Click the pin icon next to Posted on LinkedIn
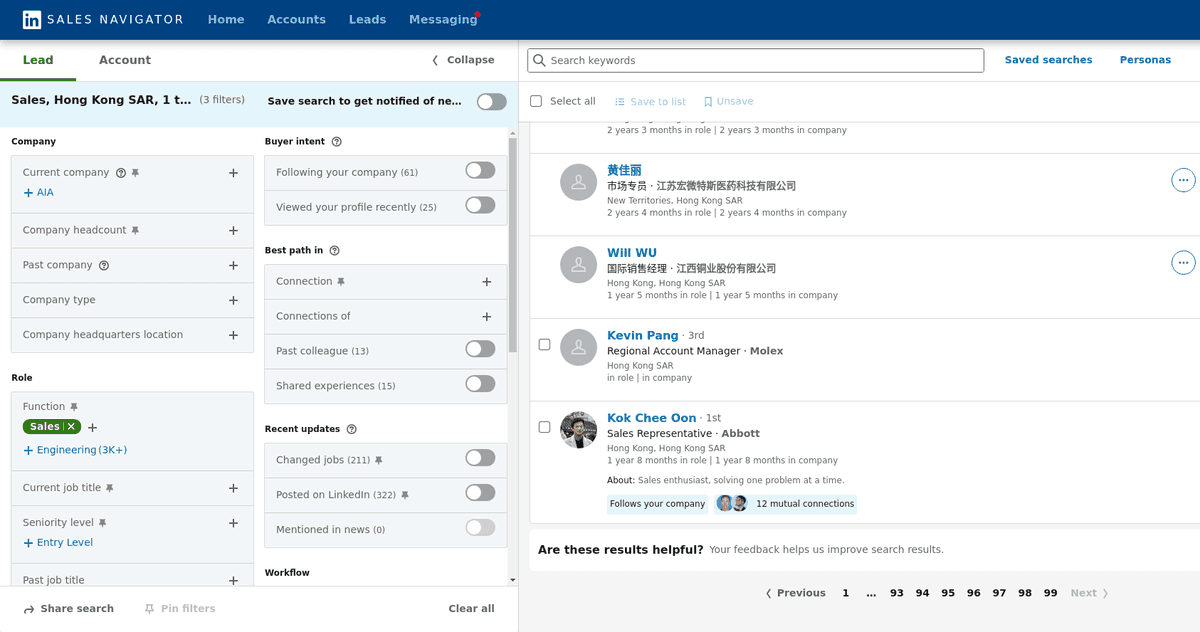1200x632 pixels. [404, 495]
